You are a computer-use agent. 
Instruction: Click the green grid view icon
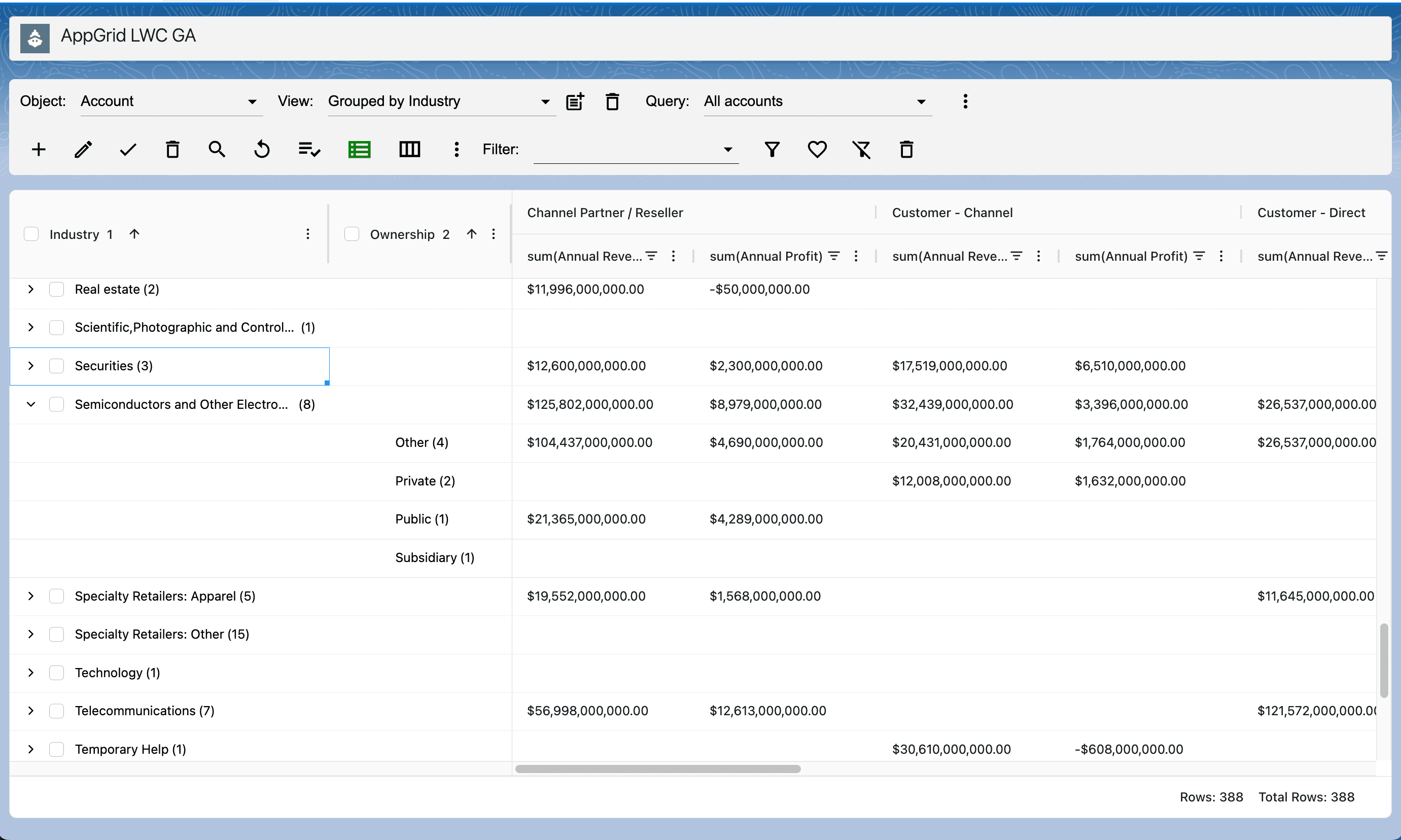tap(359, 150)
